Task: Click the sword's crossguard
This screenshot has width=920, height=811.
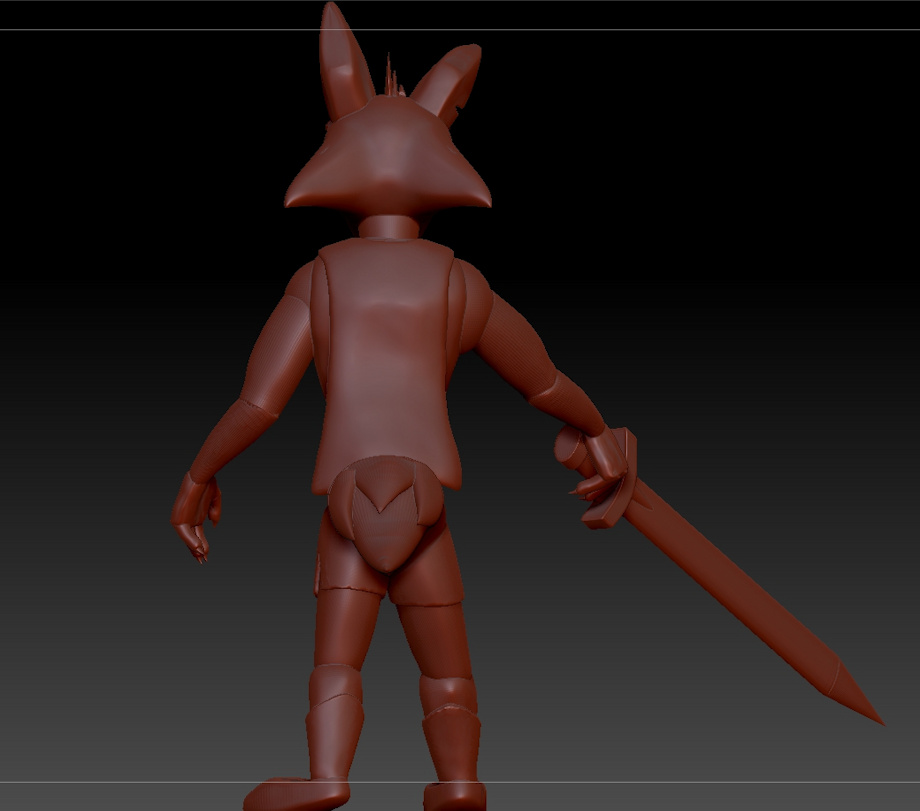Action: 612,478
